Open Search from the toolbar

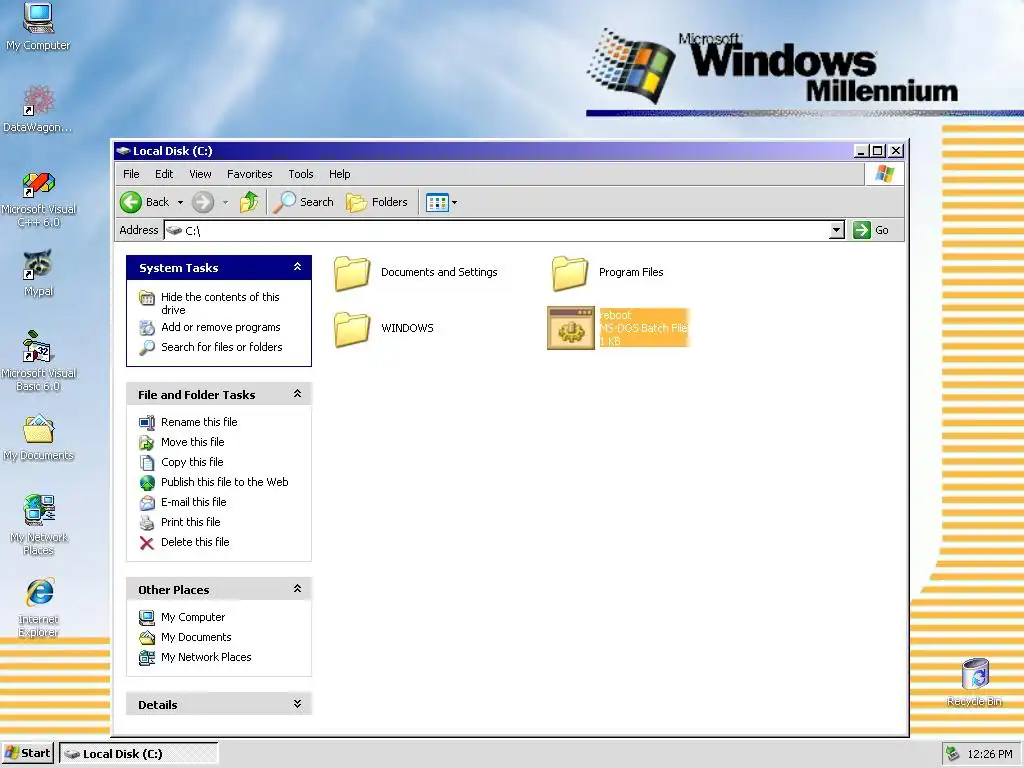pos(304,202)
